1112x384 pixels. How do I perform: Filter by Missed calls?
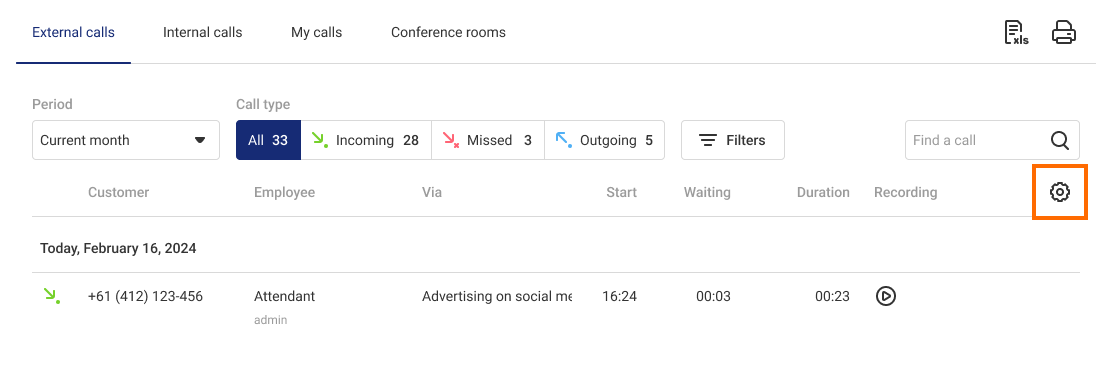pyautogui.click(x=488, y=140)
